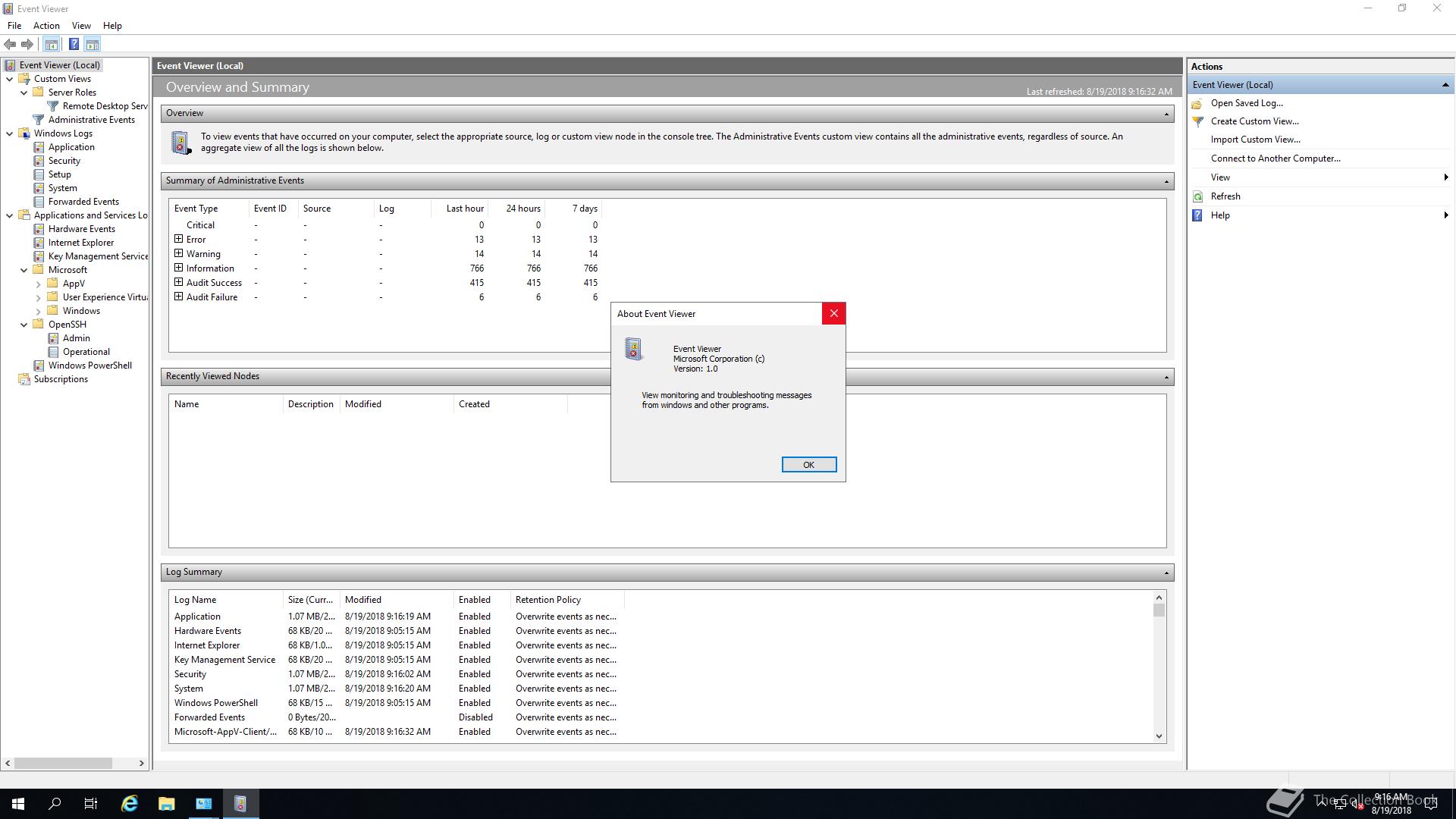Click the blue Help toolbar icon
Viewport: 1456px width, 819px height.
point(74,44)
